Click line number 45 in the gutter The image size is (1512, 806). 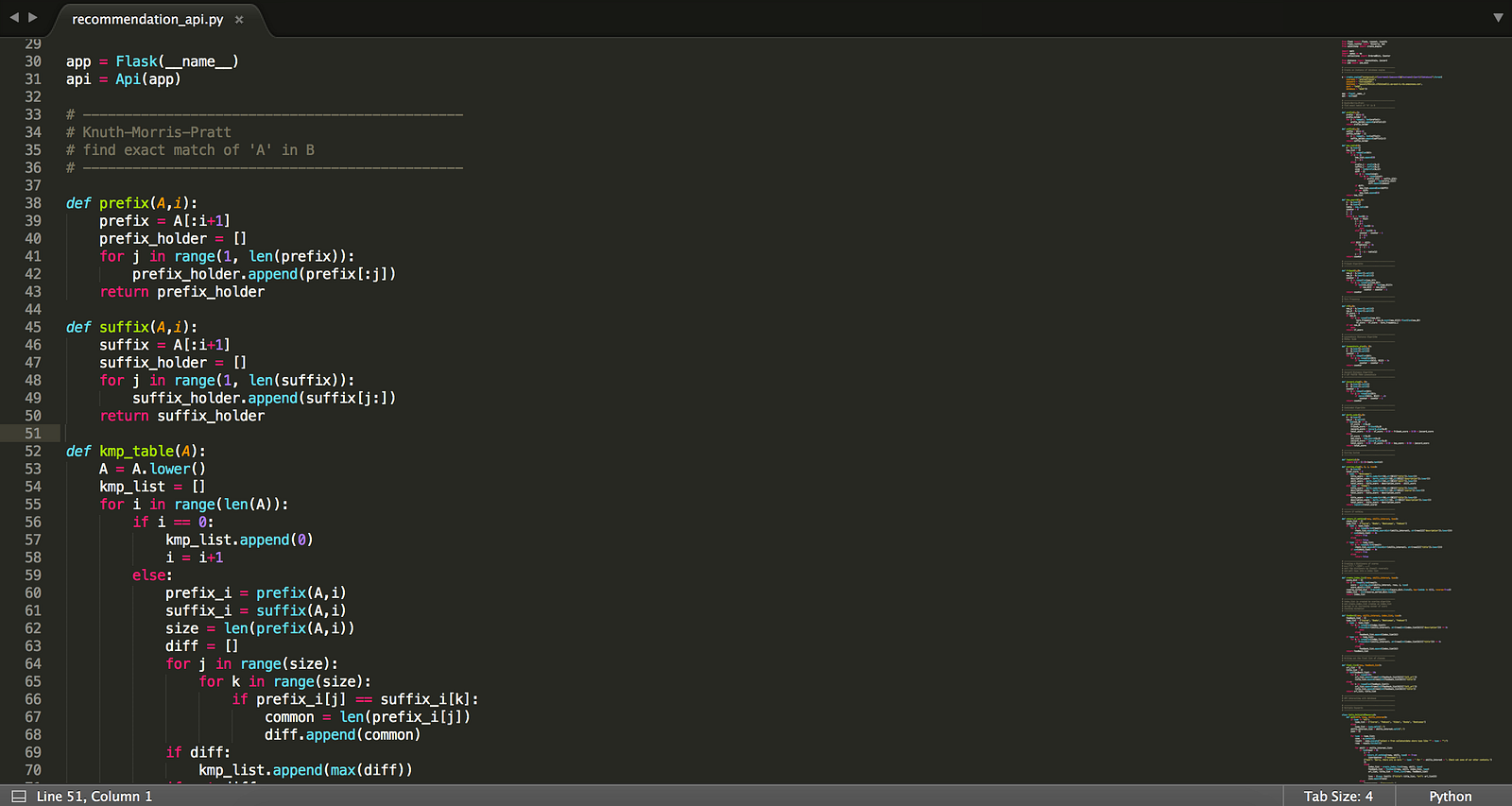click(33, 327)
